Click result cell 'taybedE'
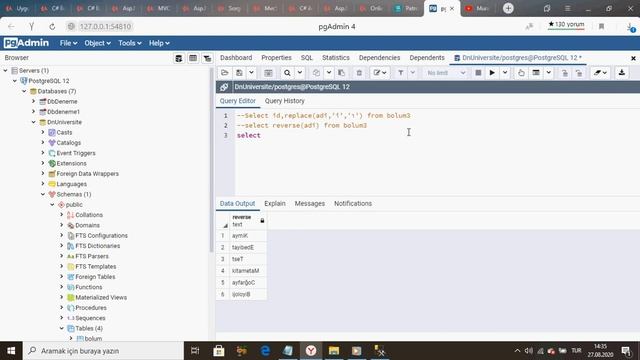Viewport: 640px width, 360px height. pos(248,247)
